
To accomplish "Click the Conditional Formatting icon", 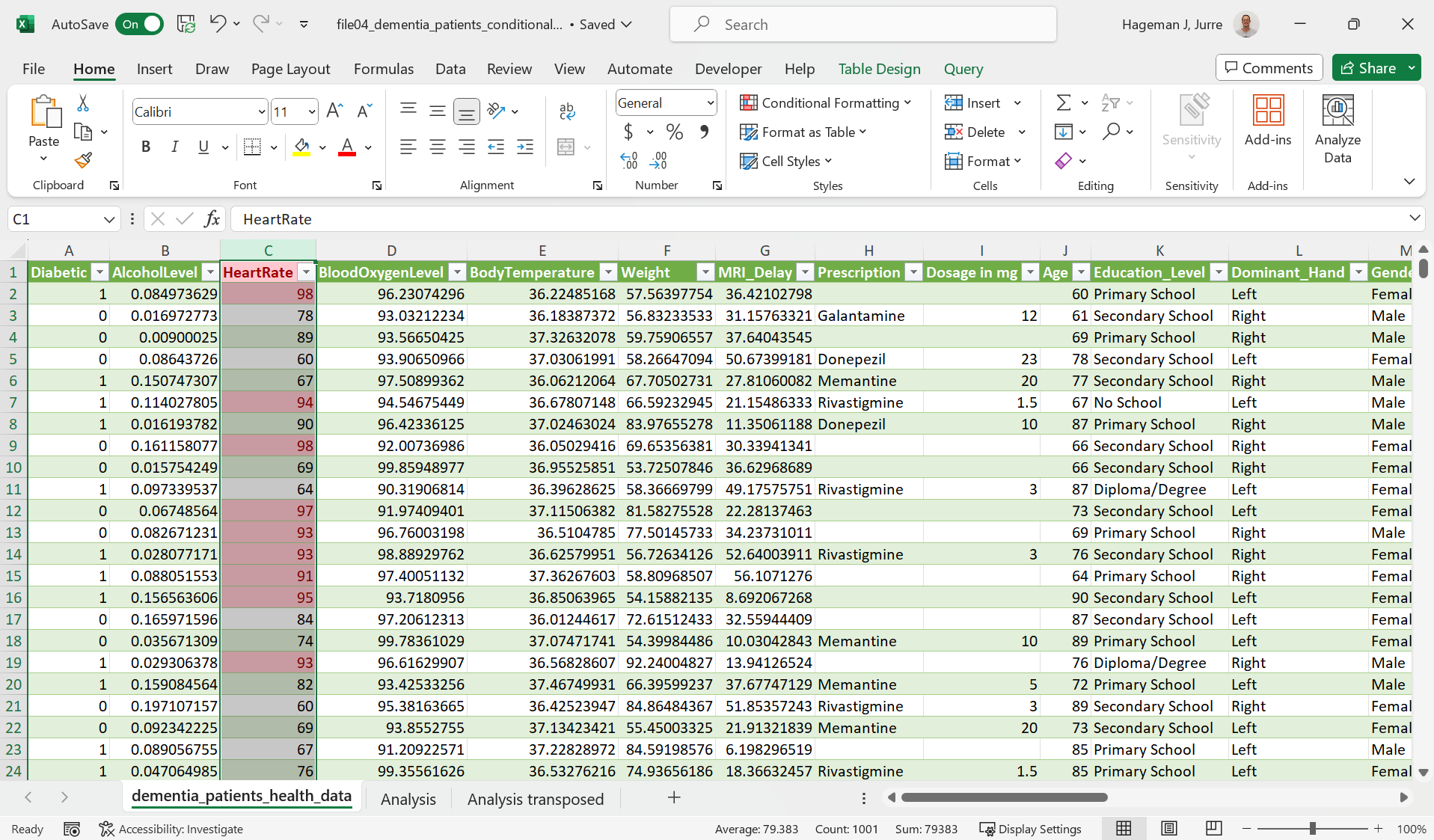I will click(747, 102).
